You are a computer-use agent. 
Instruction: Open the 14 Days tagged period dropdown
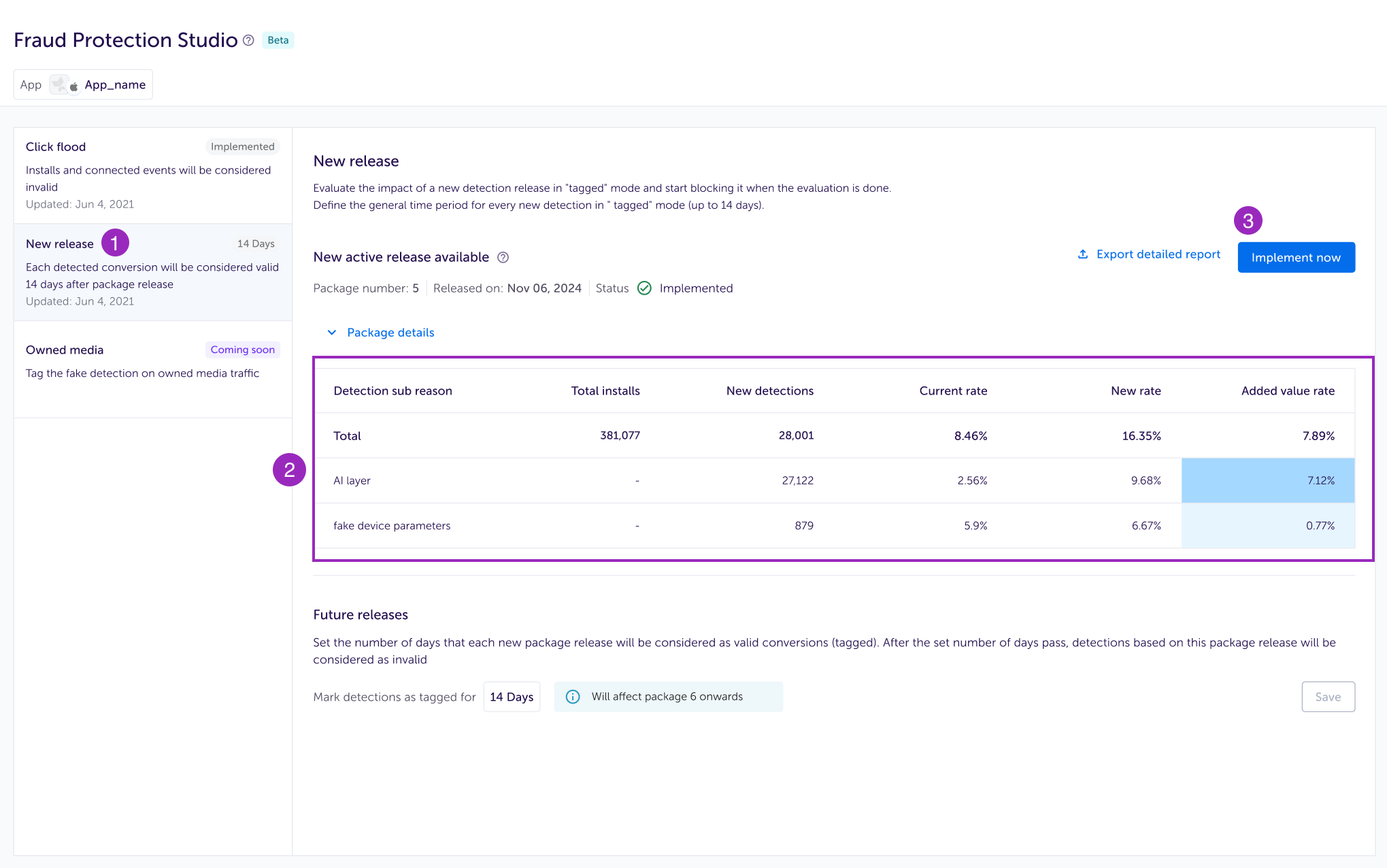pos(512,697)
